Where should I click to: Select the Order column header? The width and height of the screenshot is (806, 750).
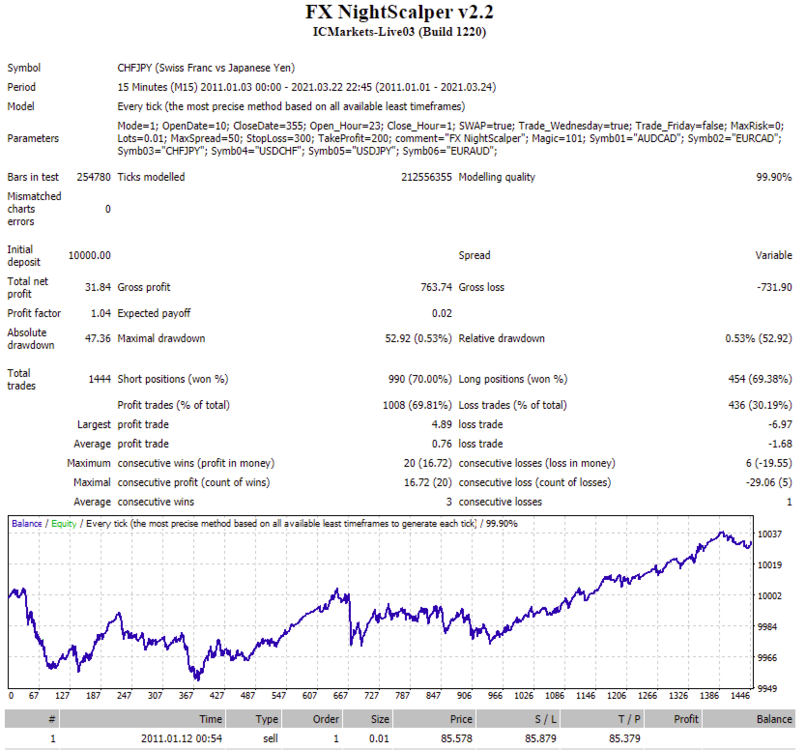[312, 719]
